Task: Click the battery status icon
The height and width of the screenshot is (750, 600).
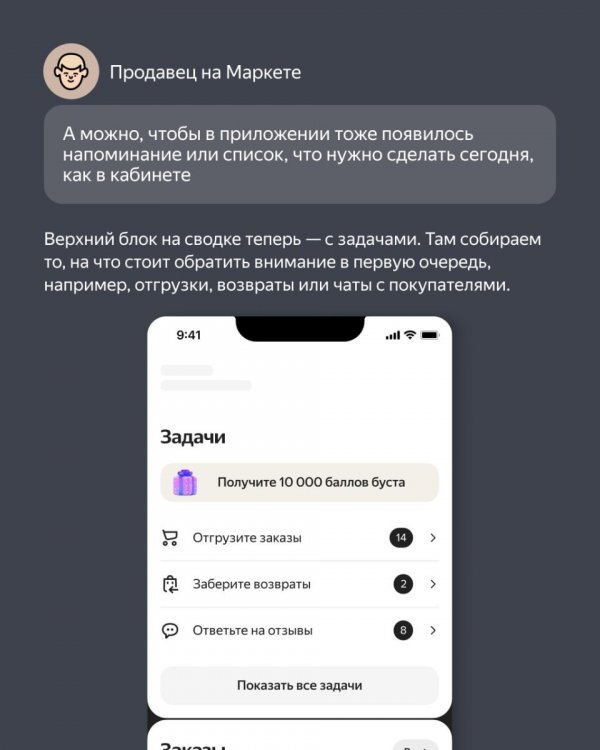Action: tap(429, 335)
